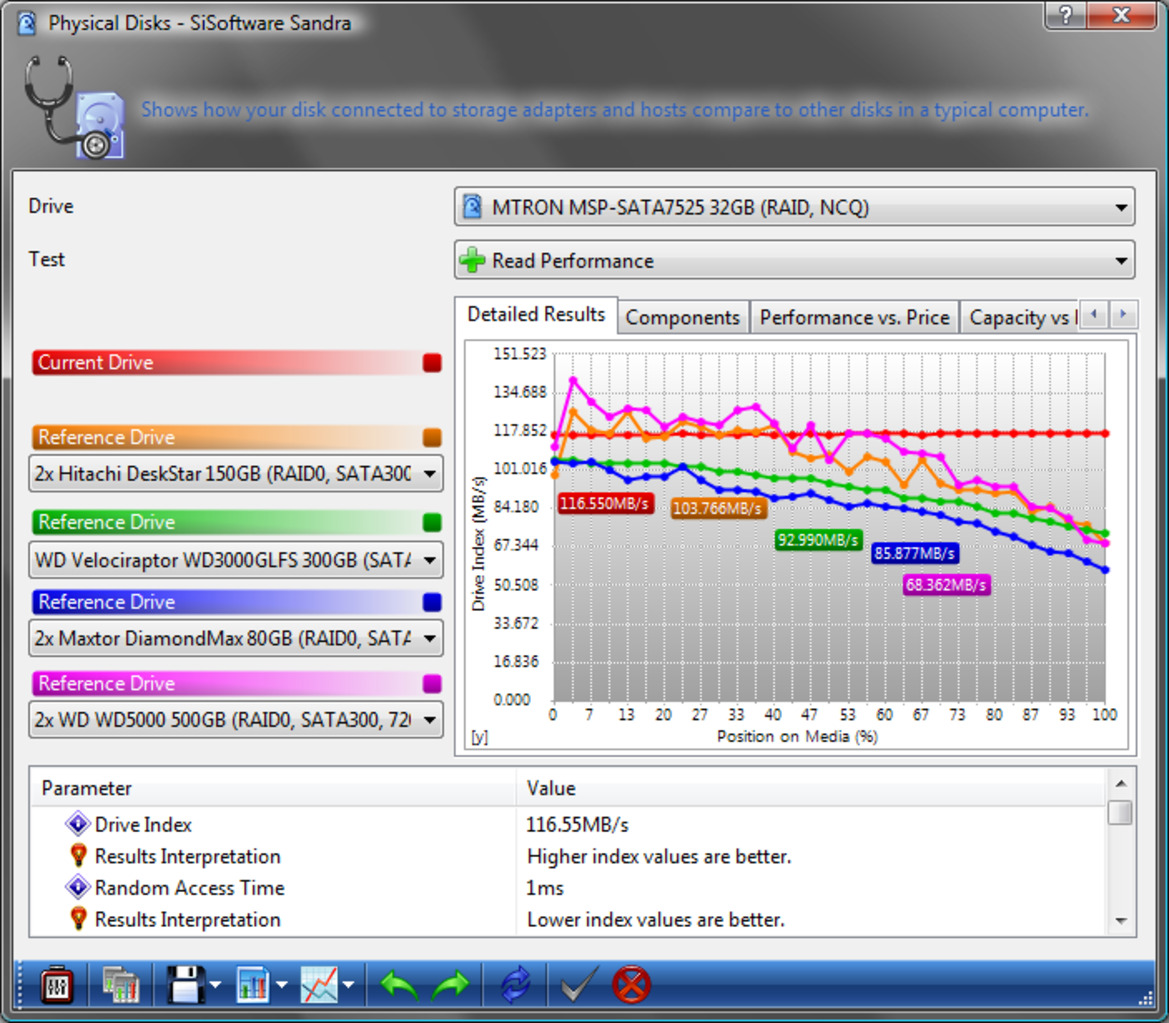Click the 68.362MB/s magenta graph label
Viewport: 1169px width, 1023px height.
[x=946, y=585]
